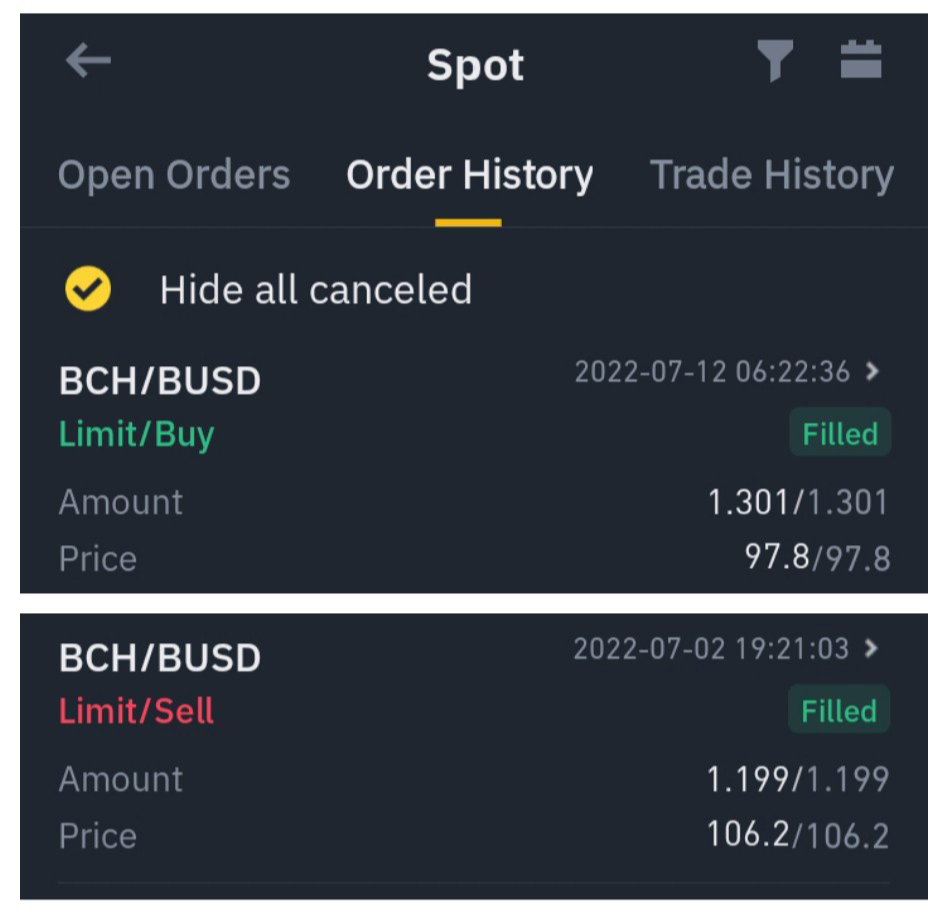This screenshot has height=913, width=948.
Task: Click the Filled badge on sell order
Action: (x=839, y=710)
